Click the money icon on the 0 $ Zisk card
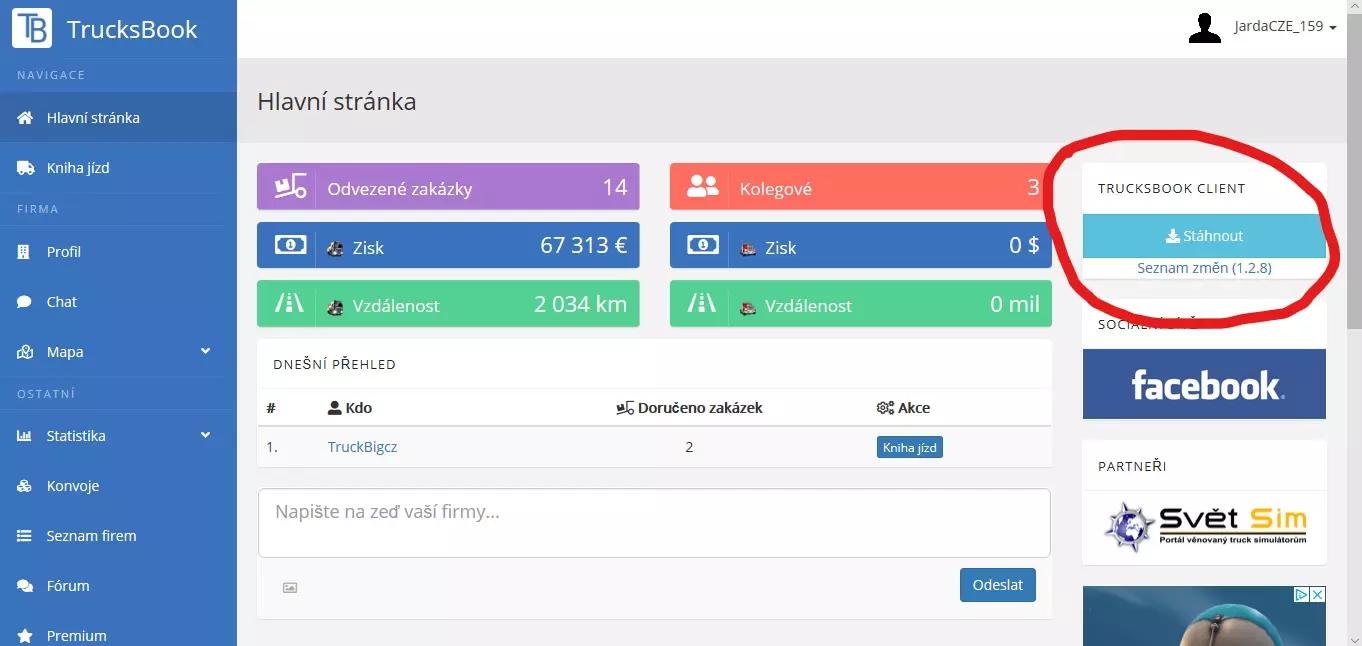The width and height of the screenshot is (1362, 646). [703, 246]
